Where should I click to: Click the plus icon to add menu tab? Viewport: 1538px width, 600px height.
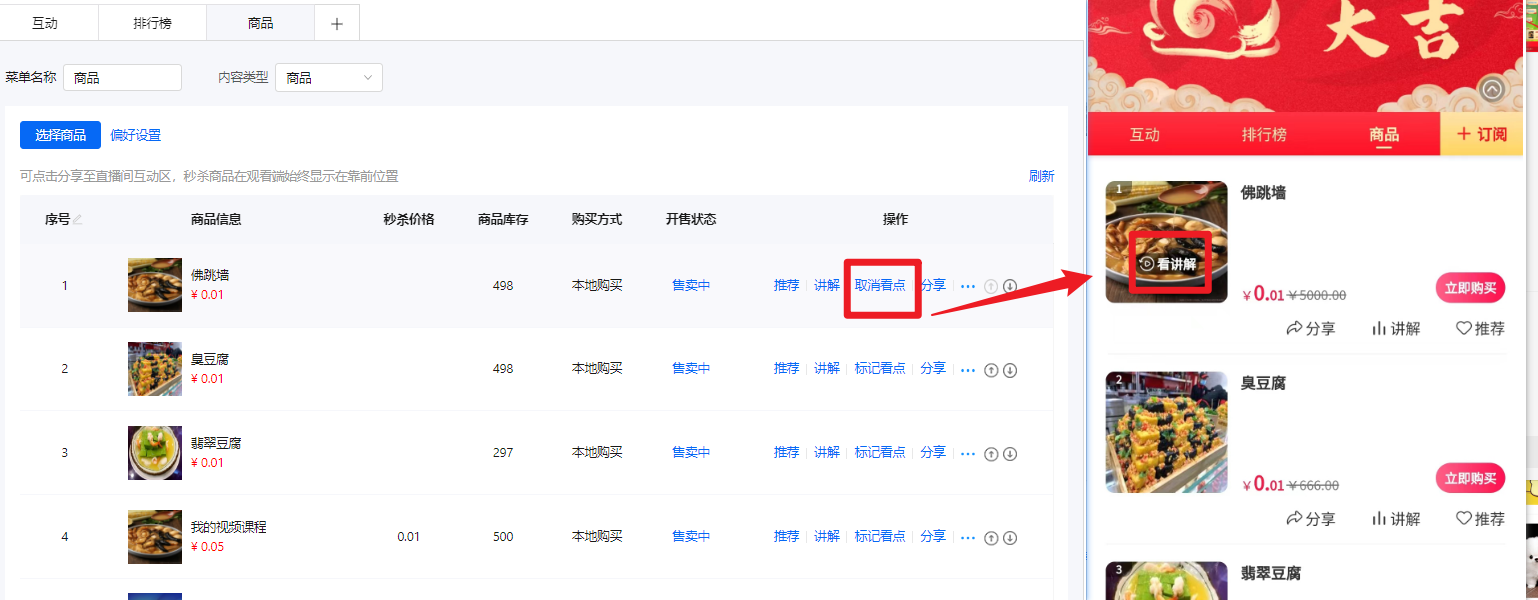click(337, 24)
